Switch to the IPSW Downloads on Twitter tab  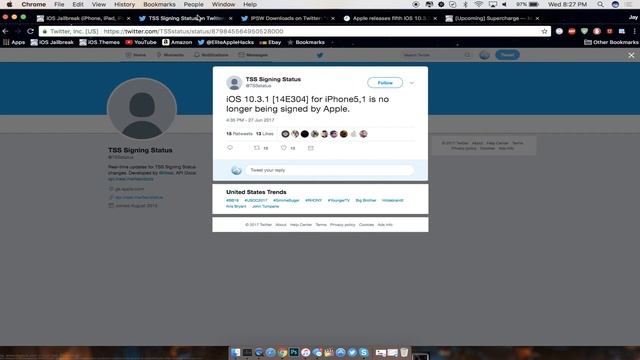288,18
